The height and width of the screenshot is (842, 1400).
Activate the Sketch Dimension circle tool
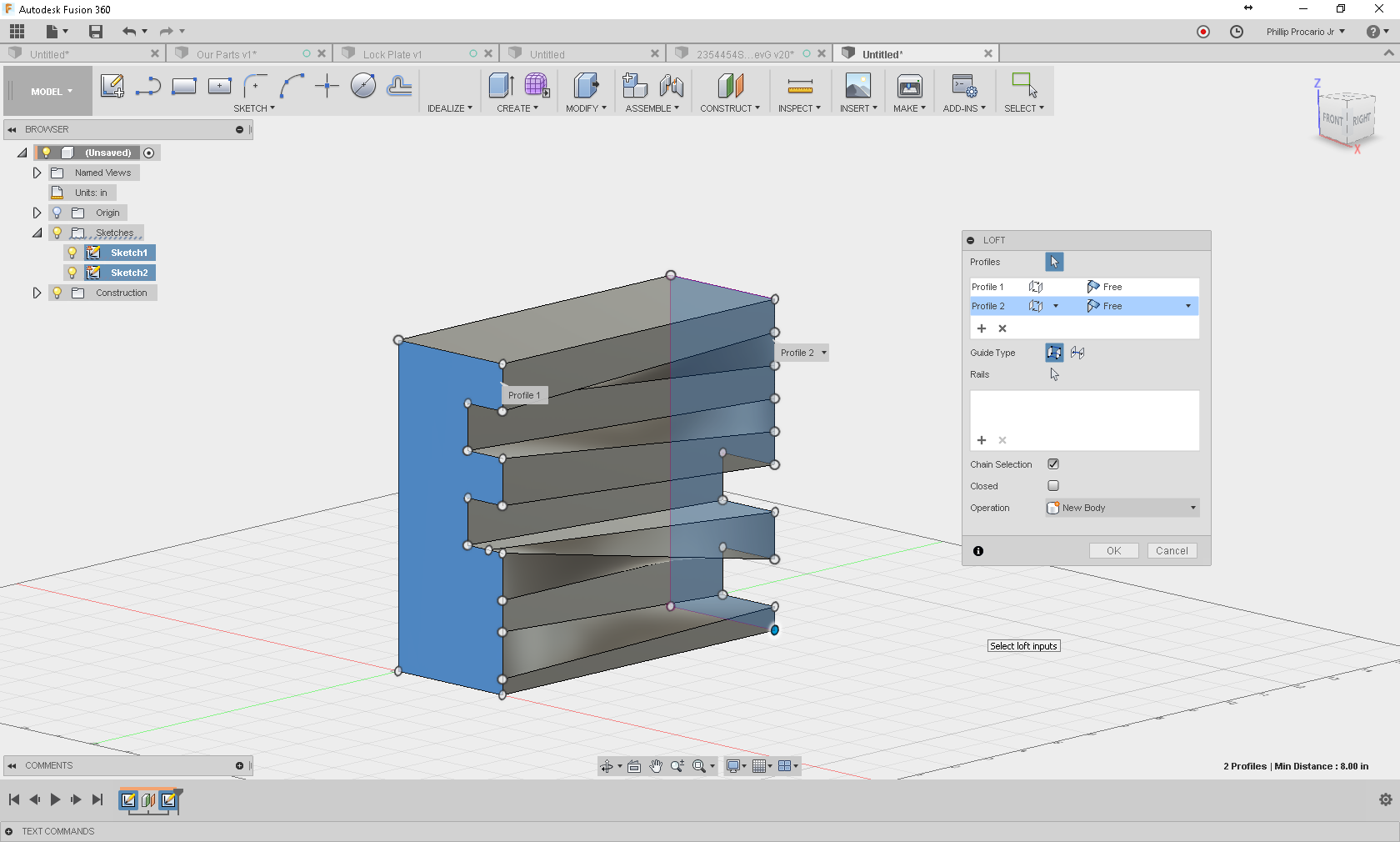click(x=363, y=86)
